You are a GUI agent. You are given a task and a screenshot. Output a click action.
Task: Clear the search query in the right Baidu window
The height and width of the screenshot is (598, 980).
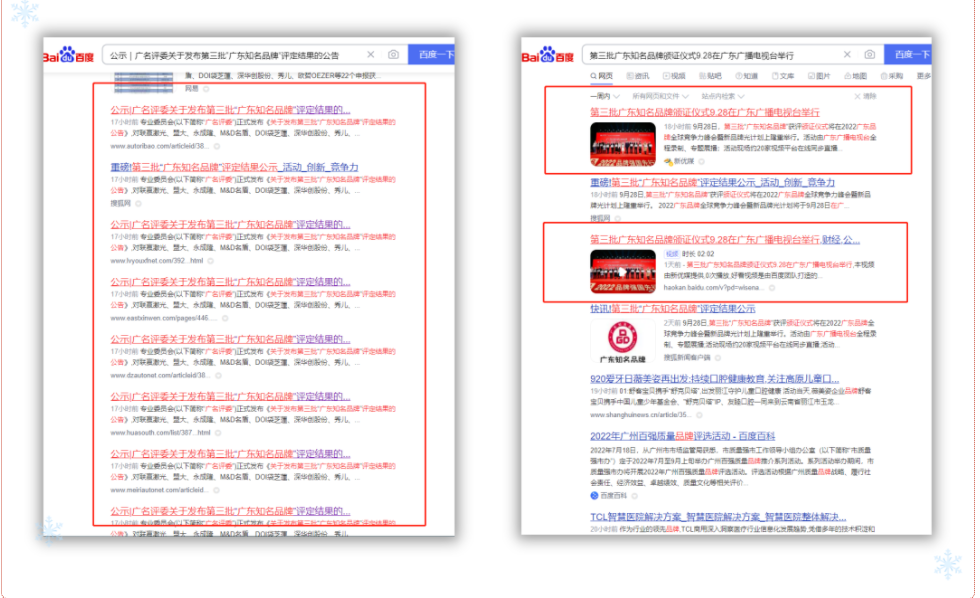point(847,55)
